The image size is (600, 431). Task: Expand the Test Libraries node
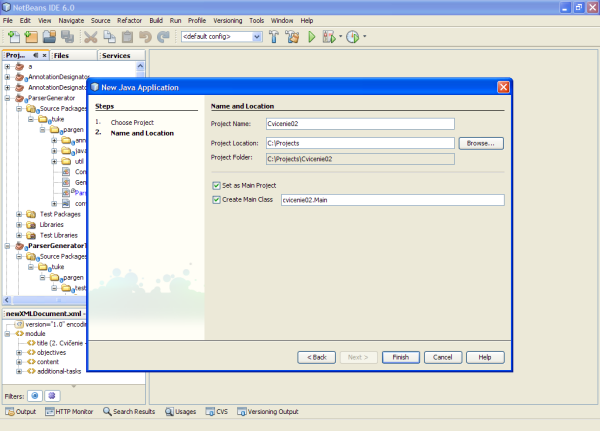coord(19,235)
